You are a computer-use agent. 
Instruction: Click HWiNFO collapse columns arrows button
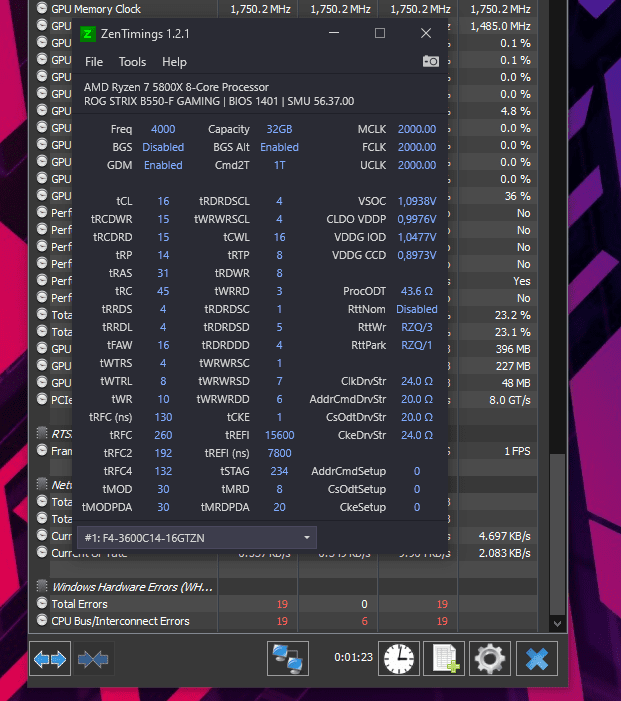[93, 659]
